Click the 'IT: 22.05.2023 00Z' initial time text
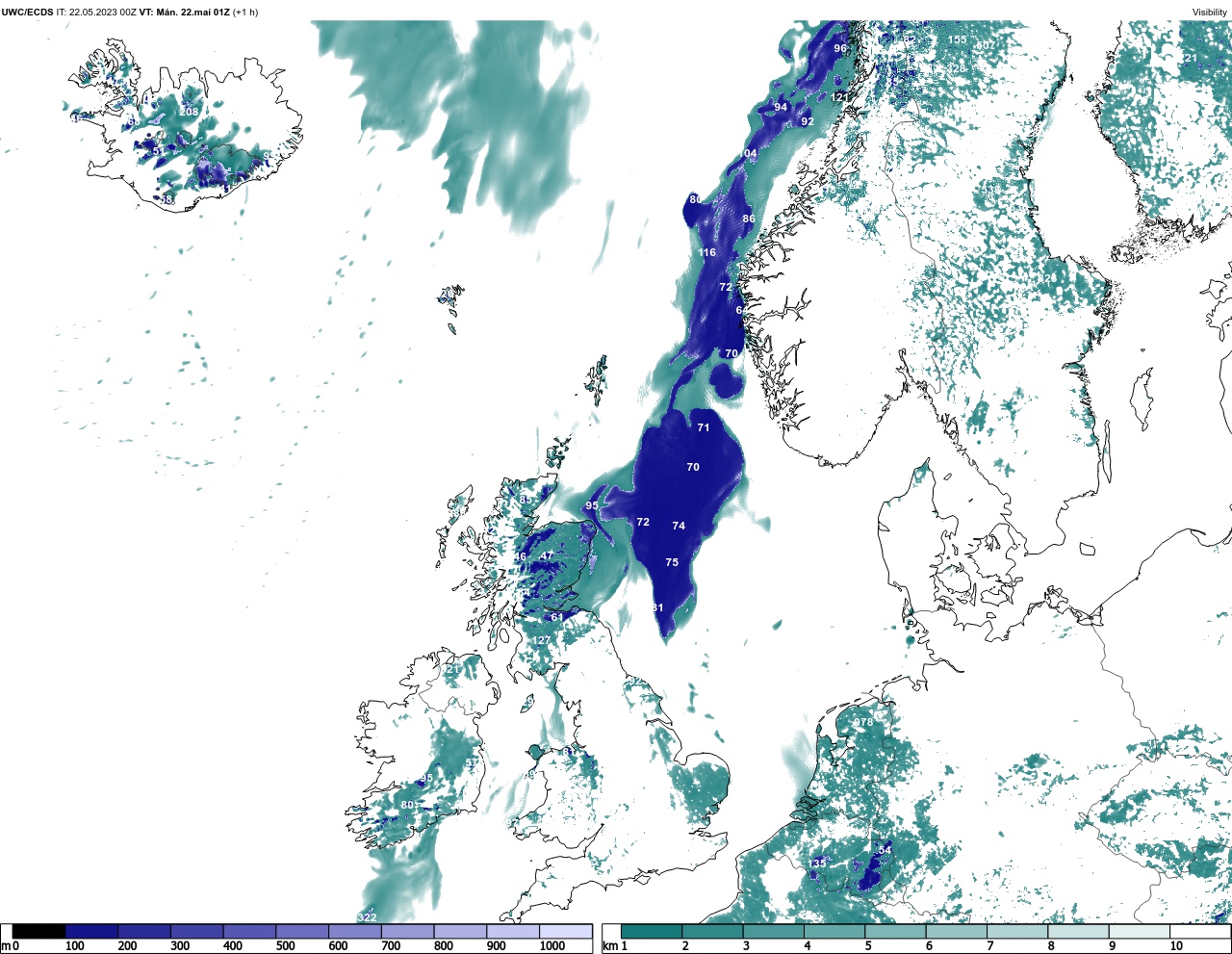 (x=96, y=13)
